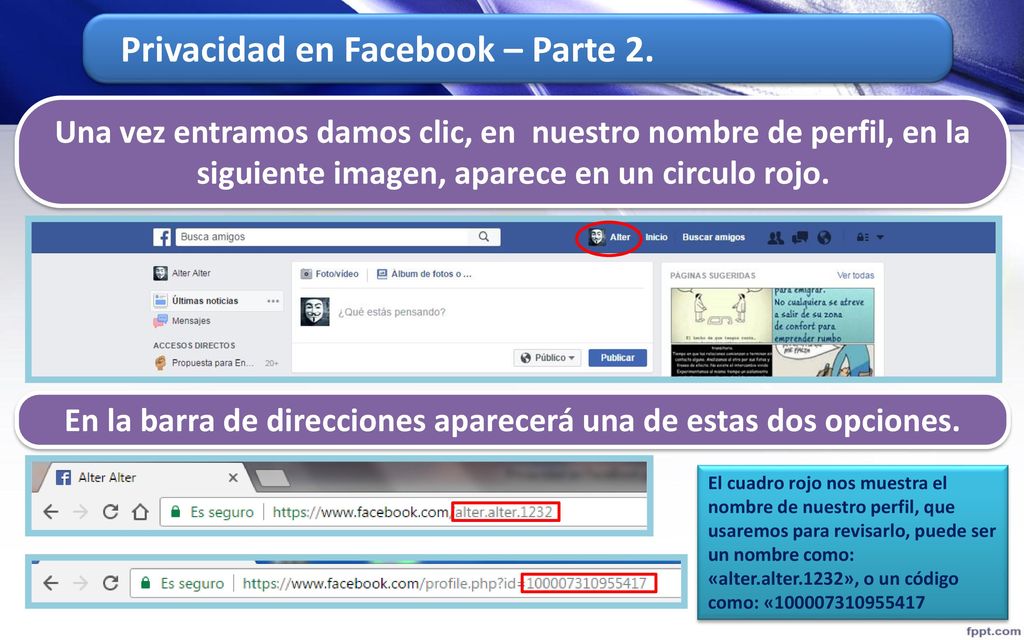
Task: Open the Público audience dropdown
Action: [x=547, y=358]
